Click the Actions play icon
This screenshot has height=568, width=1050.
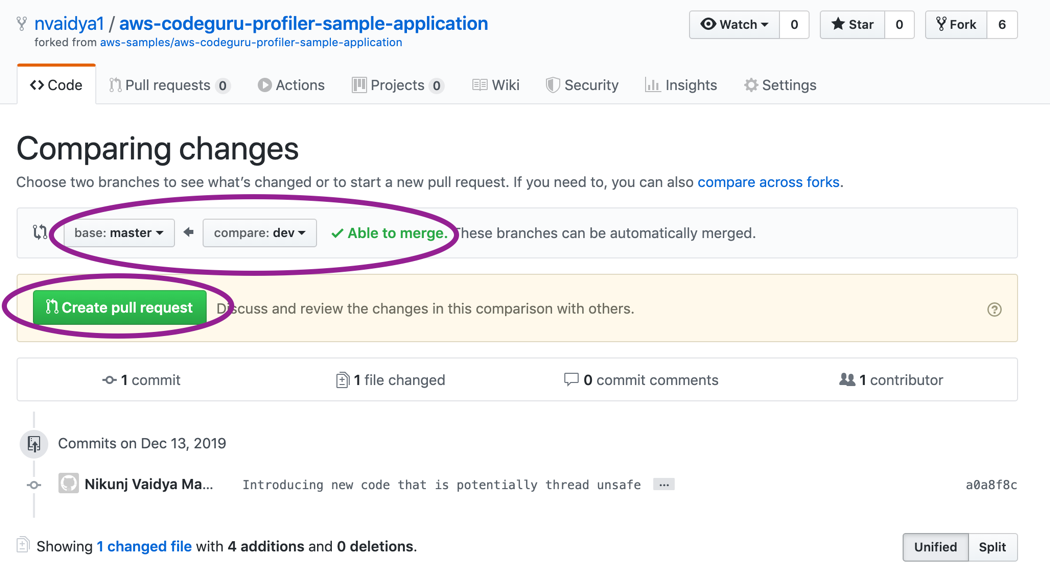265,85
